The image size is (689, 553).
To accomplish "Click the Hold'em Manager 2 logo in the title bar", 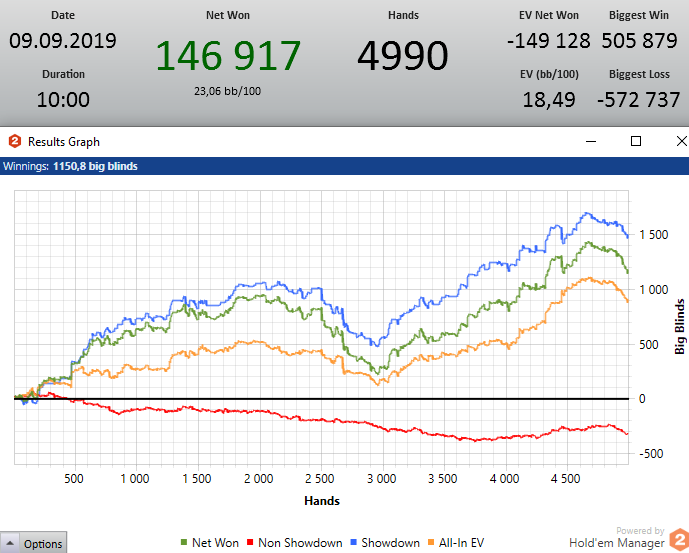I will click(15, 141).
